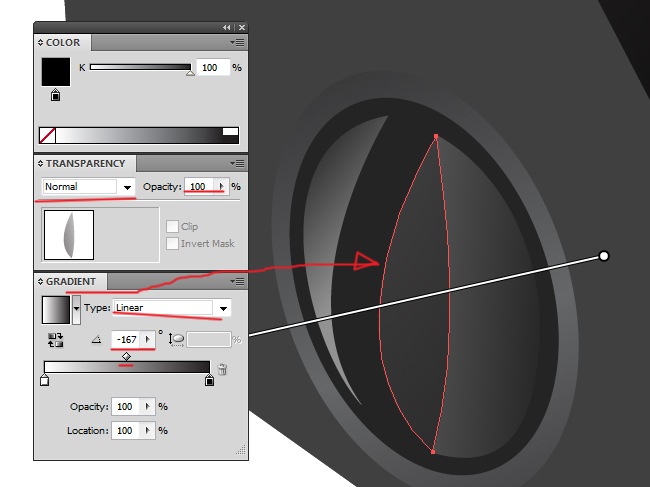650x487 pixels.
Task: Expand the gradient swatch preset dropdown arrow
Action: (x=76, y=309)
